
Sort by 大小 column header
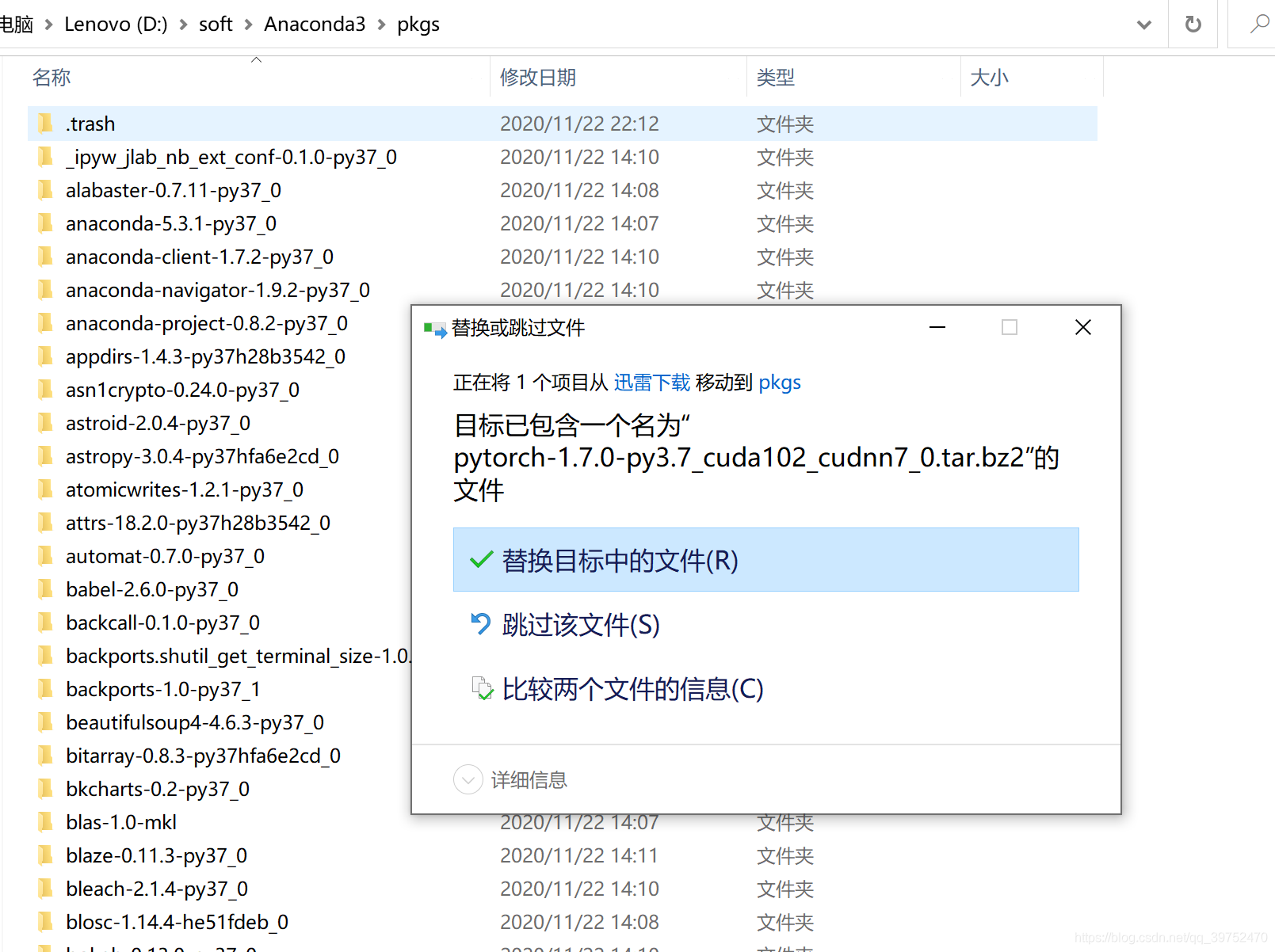pos(990,77)
